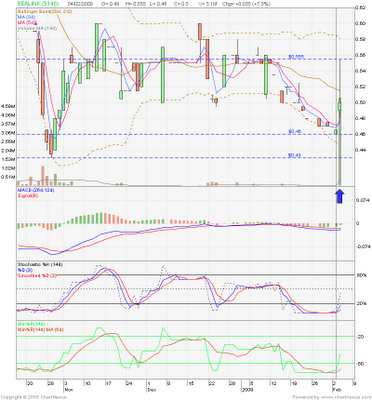Click the SEALINK (5145) chart title
This screenshot has height=400, width=372.
pyautogui.click(x=38, y=4)
